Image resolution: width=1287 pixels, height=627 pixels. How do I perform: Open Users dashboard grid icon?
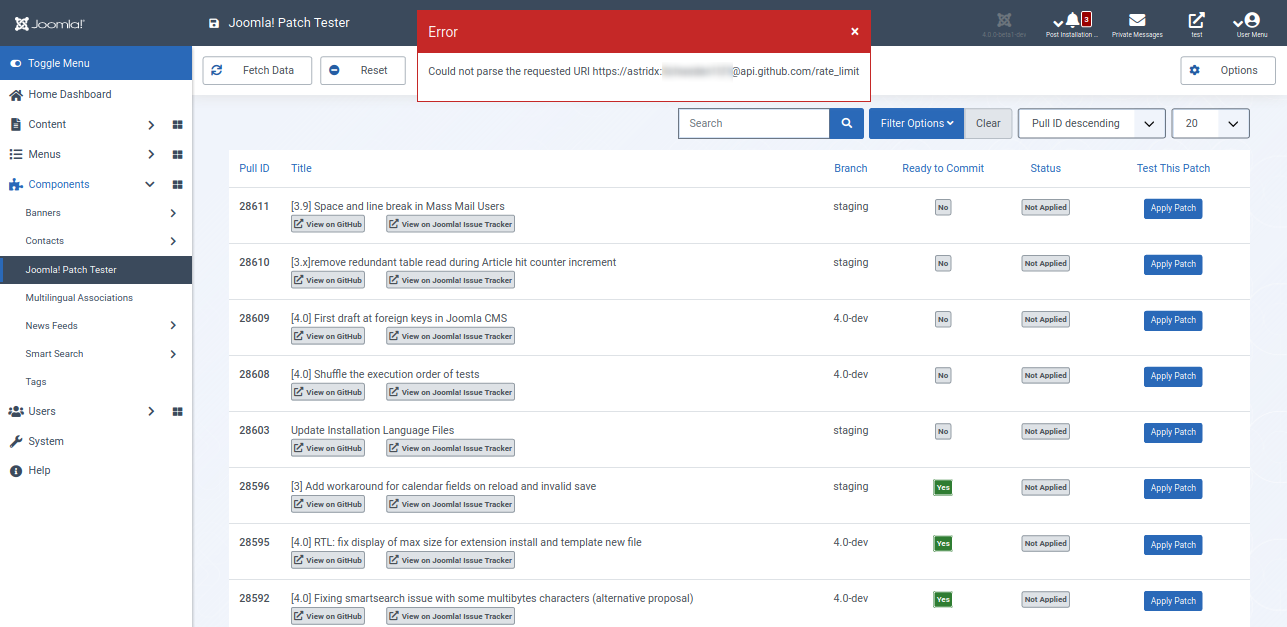pos(178,411)
